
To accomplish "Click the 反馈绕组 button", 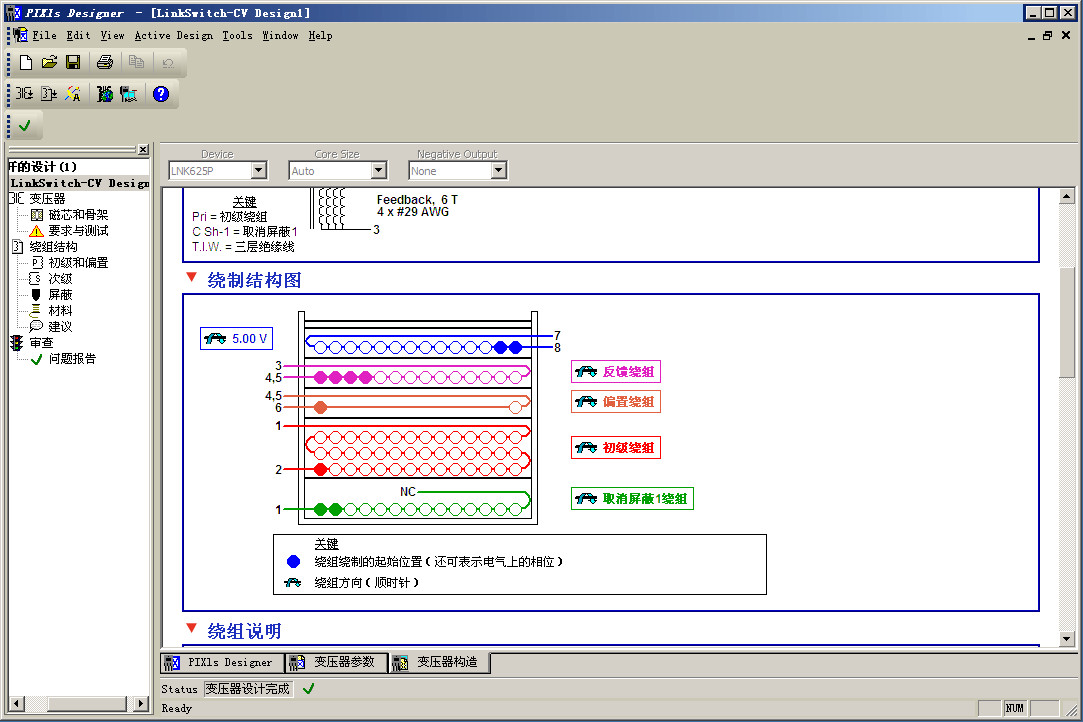I will [x=615, y=372].
